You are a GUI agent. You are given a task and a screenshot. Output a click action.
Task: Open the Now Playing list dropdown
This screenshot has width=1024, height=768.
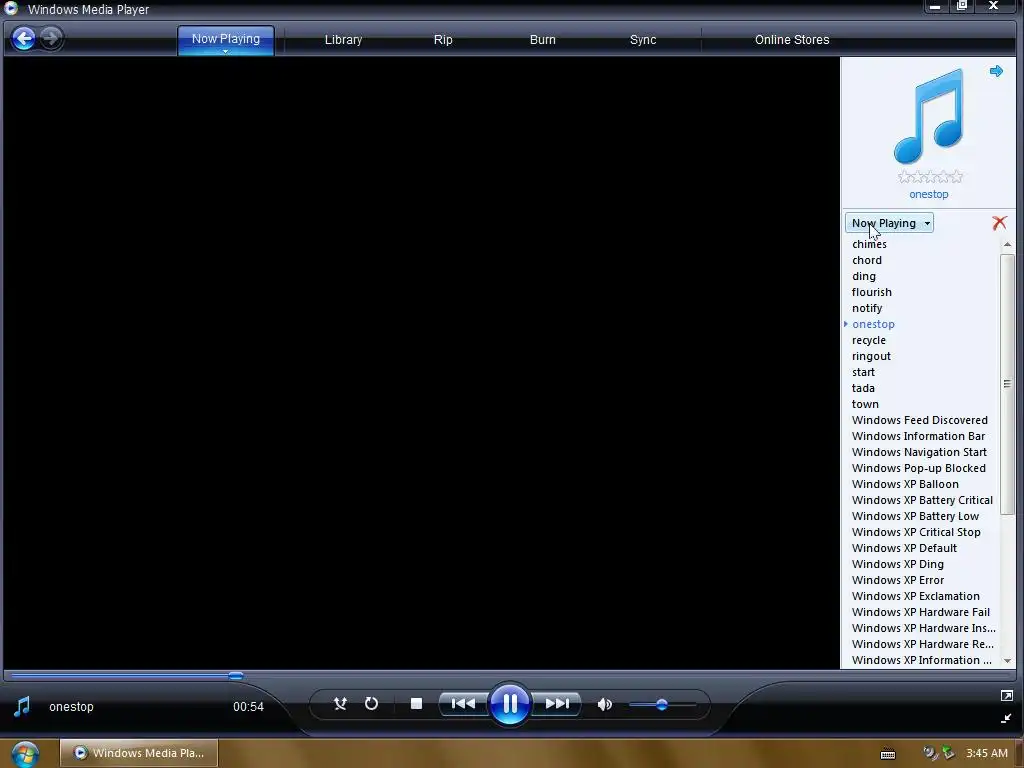coord(889,223)
